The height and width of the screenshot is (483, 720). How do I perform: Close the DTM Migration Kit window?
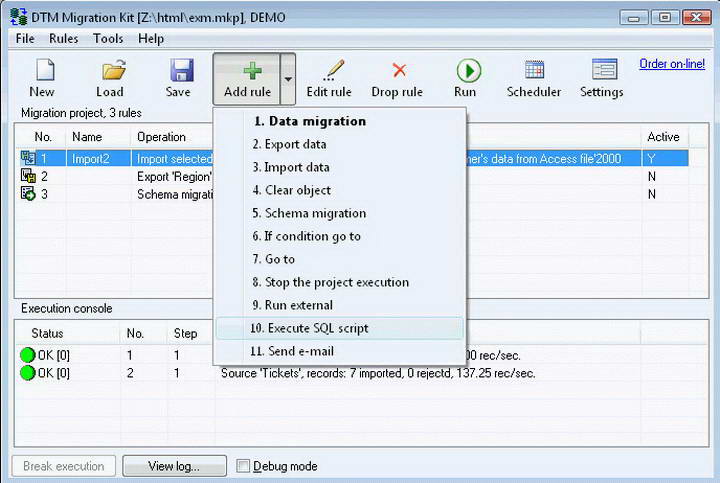click(696, 17)
